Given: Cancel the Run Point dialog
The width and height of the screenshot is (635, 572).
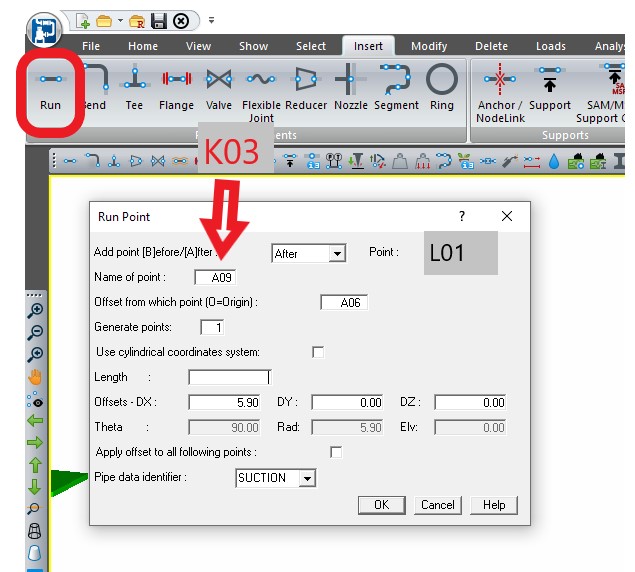Looking at the screenshot, I should tap(438, 505).
